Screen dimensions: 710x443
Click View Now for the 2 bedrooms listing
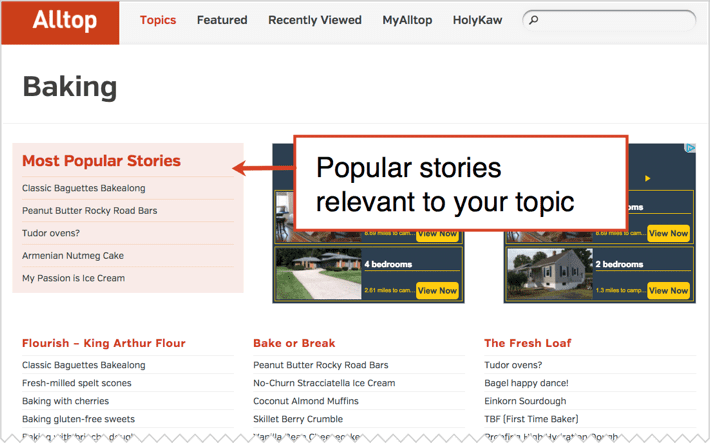(x=668, y=291)
